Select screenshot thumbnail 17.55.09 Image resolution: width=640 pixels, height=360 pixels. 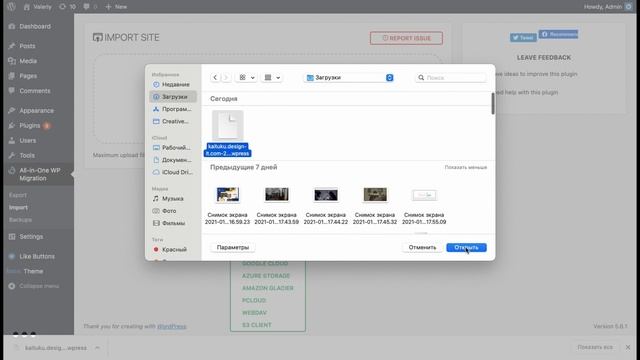point(424,196)
